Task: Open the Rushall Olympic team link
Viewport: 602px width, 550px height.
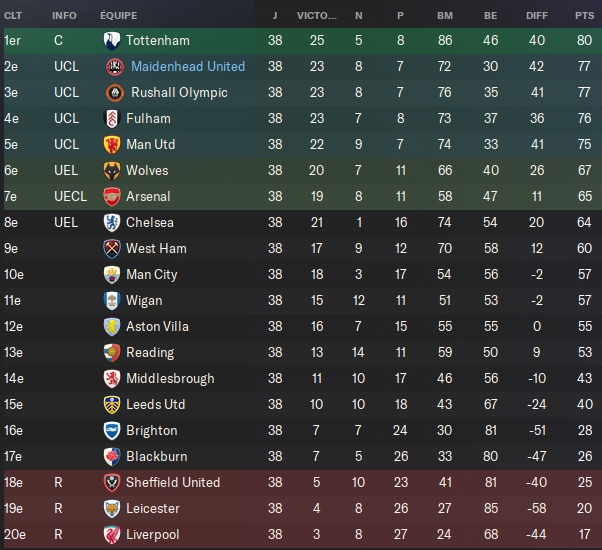Action: 176,92
